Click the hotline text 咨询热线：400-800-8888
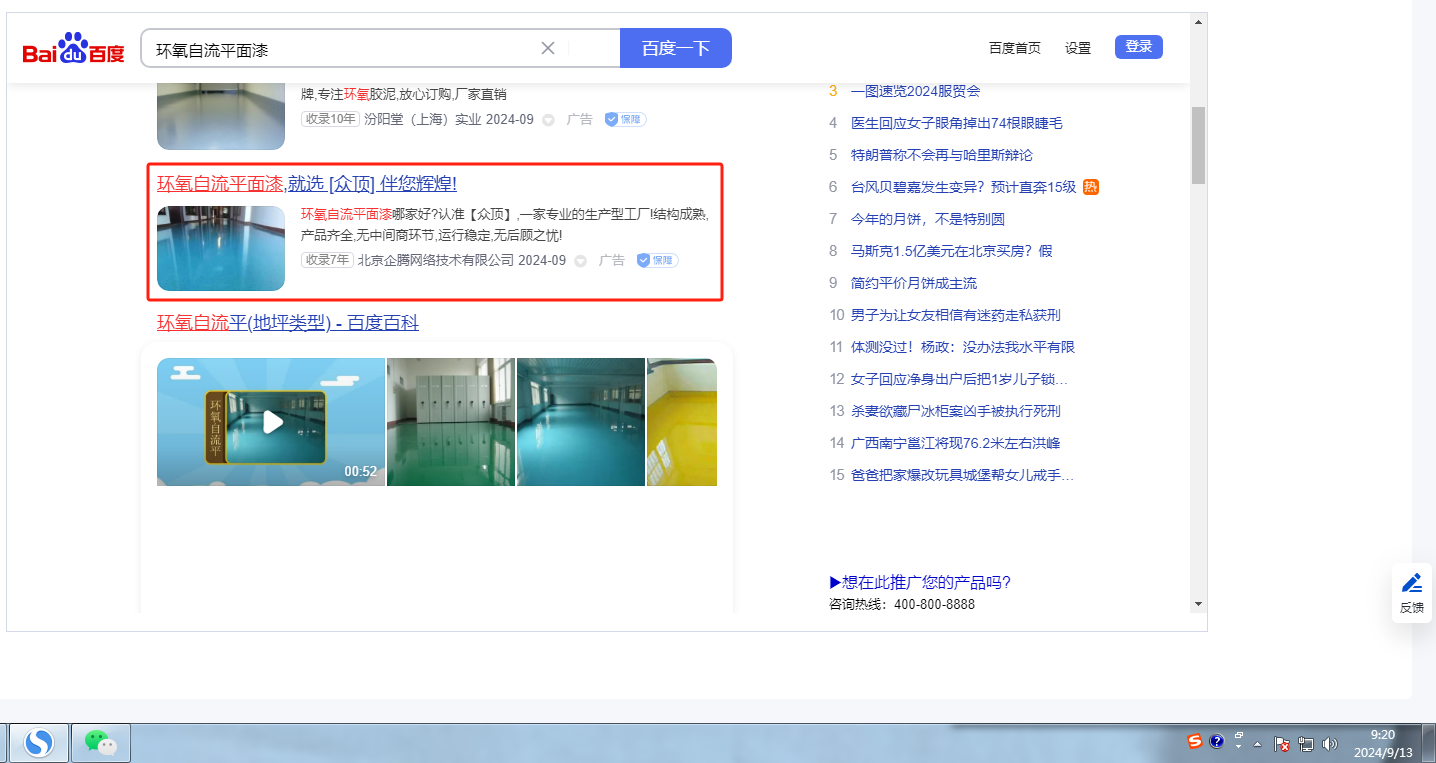 click(902, 604)
